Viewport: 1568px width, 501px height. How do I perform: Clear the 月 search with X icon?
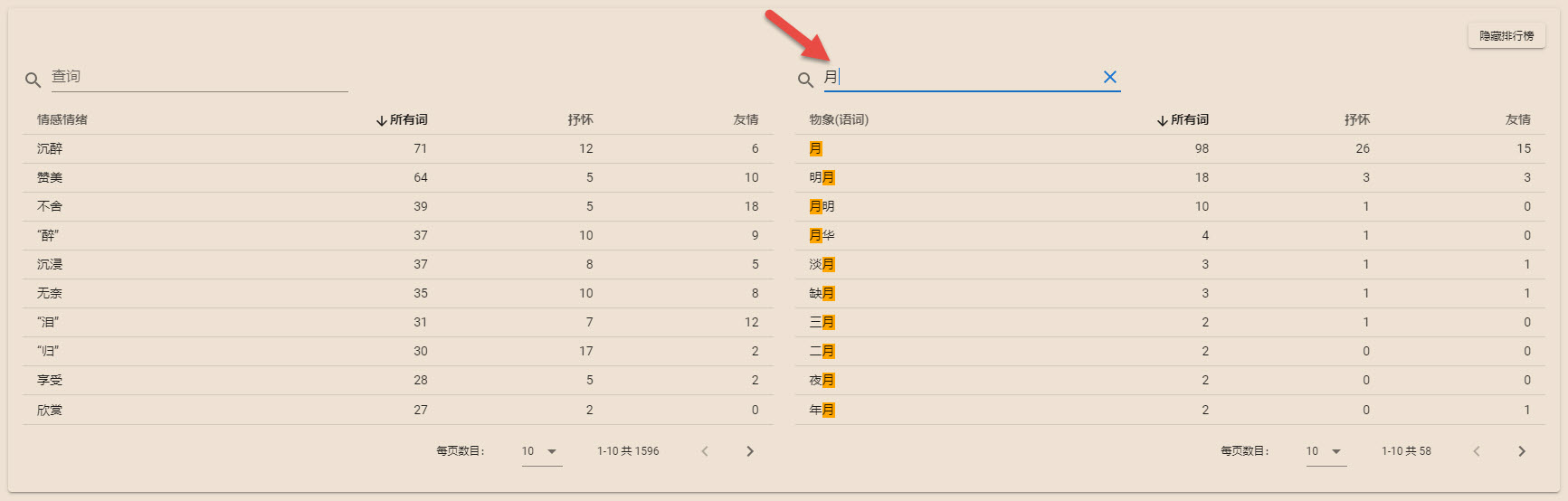point(1110,77)
